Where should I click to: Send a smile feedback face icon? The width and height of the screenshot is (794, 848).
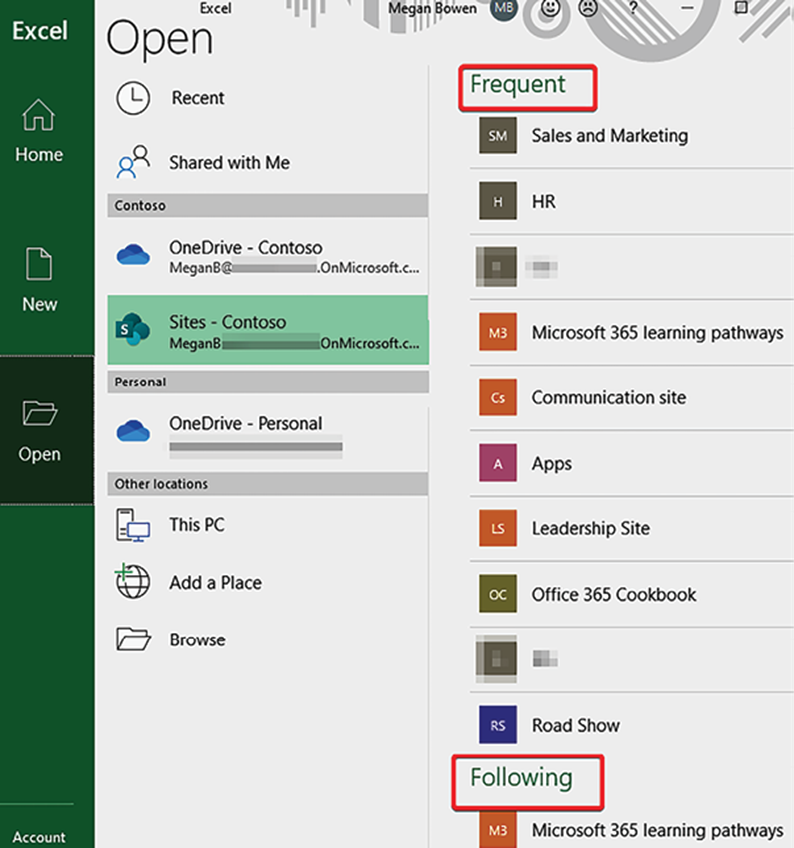[x=550, y=8]
